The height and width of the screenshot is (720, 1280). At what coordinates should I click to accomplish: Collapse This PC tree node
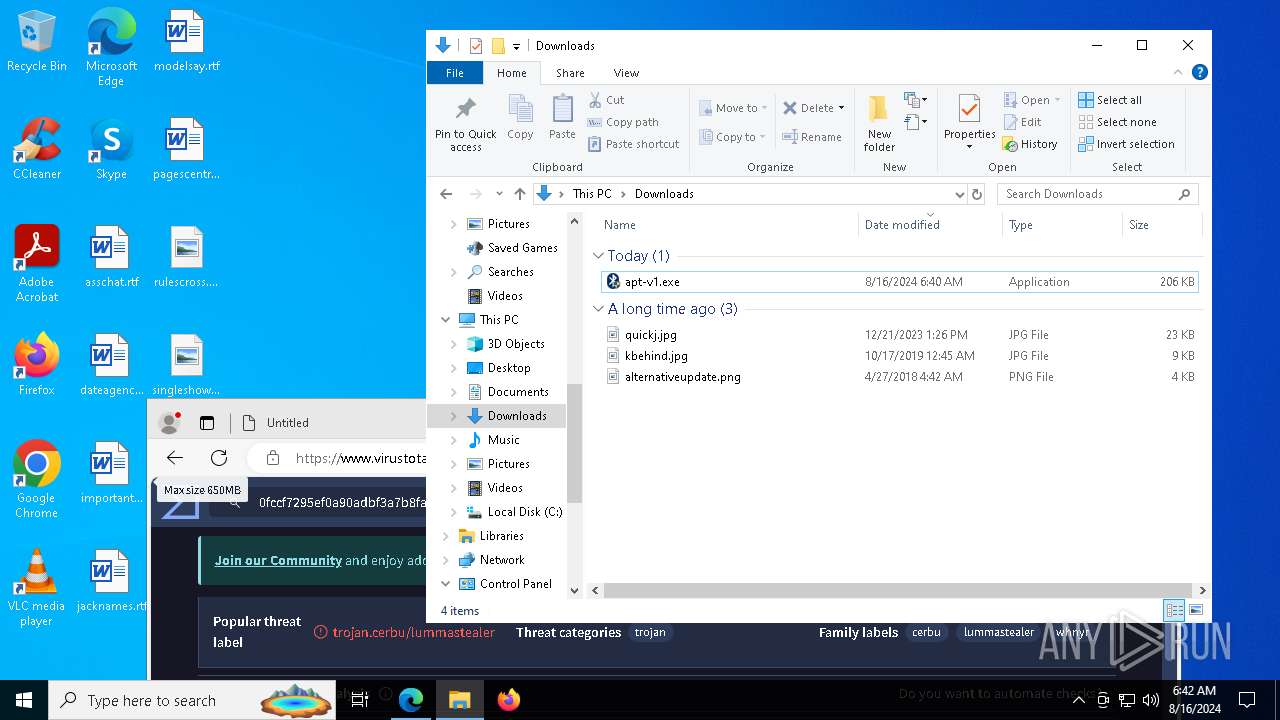pos(446,320)
